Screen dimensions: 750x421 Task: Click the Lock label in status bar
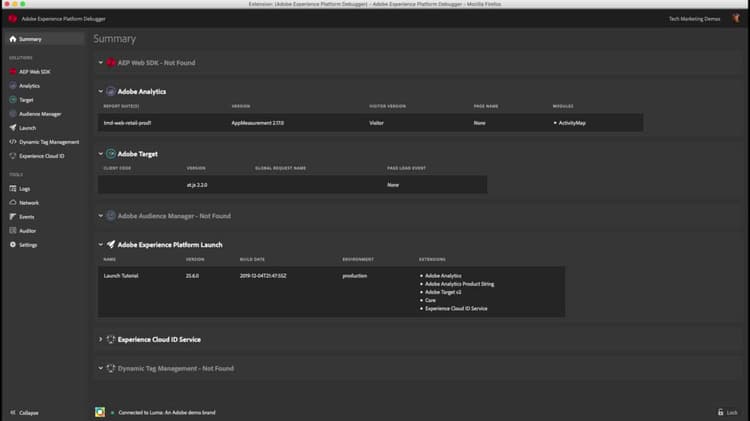pyautogui.click(x=732, y=412)
